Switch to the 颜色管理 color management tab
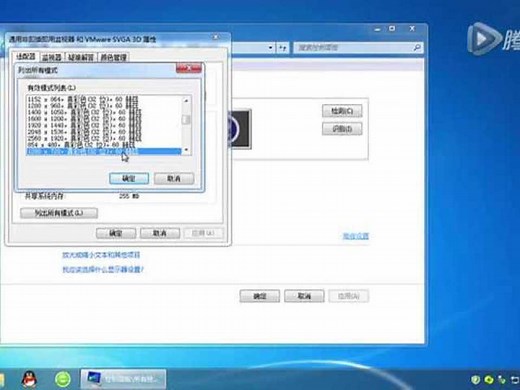This screenshot has width=520, height=390. point(114,57)
